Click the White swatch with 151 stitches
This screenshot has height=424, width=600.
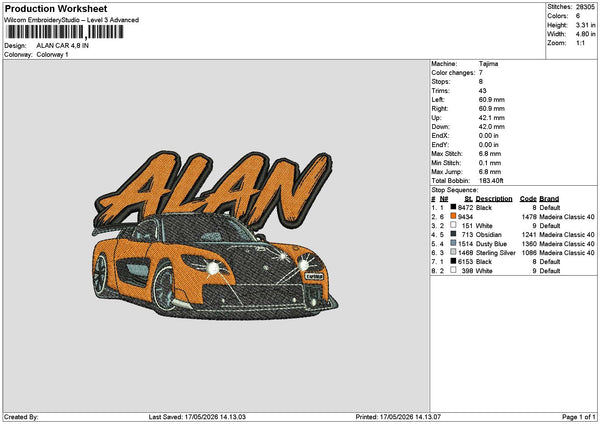pos(453,225)
